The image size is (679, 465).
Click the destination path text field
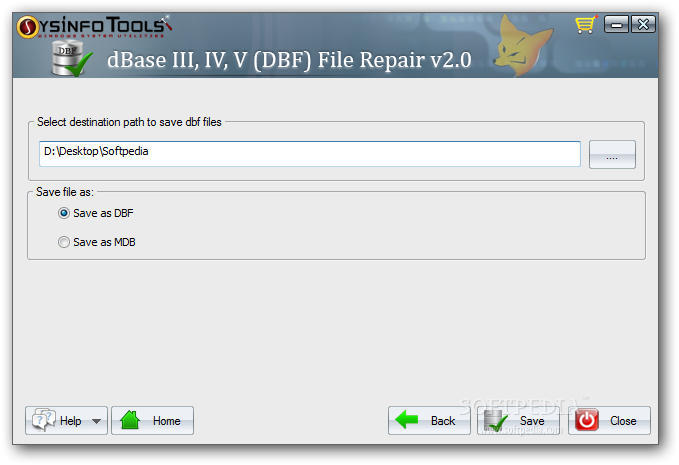(x=310, y=154)
